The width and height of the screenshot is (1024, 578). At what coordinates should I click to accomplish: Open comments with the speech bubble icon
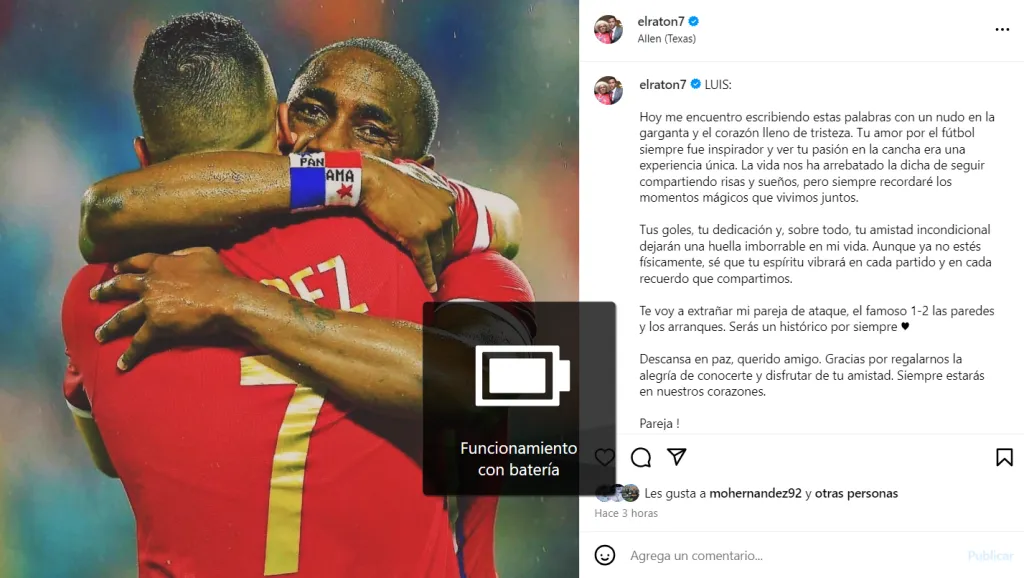coord(641,457)
